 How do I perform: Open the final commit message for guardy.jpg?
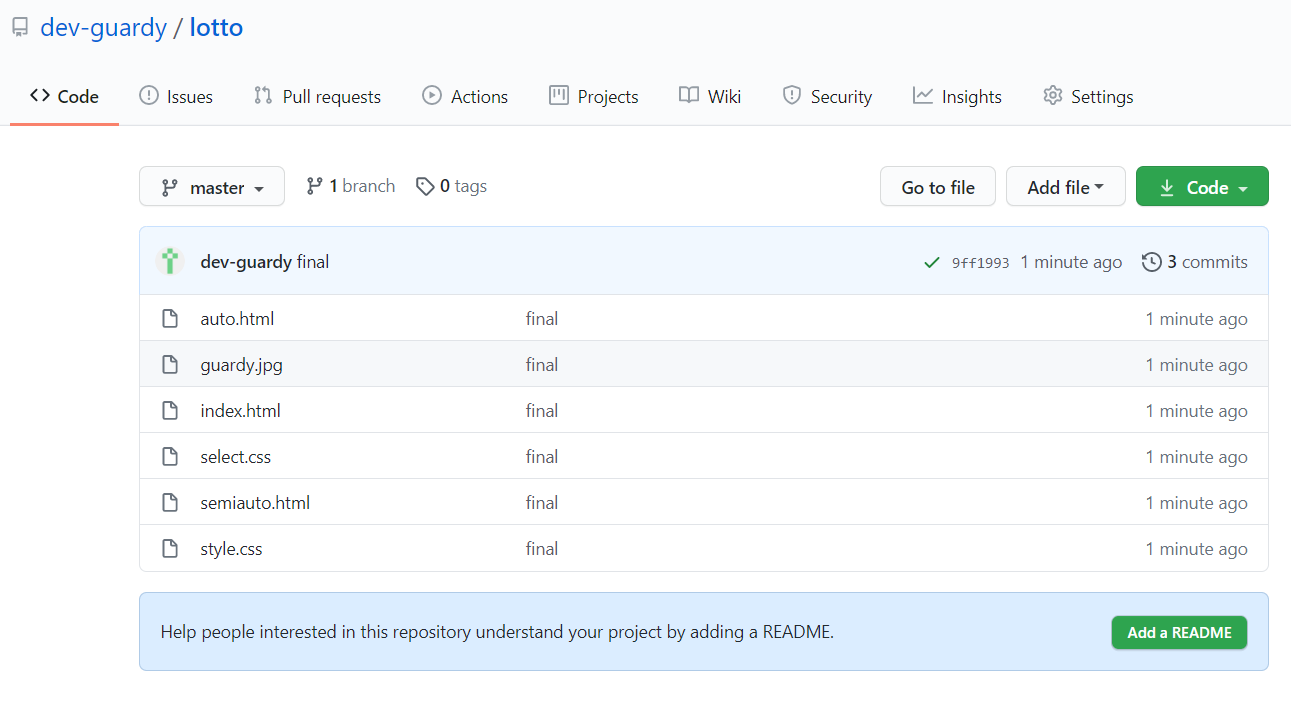click(x=542, y=365)
